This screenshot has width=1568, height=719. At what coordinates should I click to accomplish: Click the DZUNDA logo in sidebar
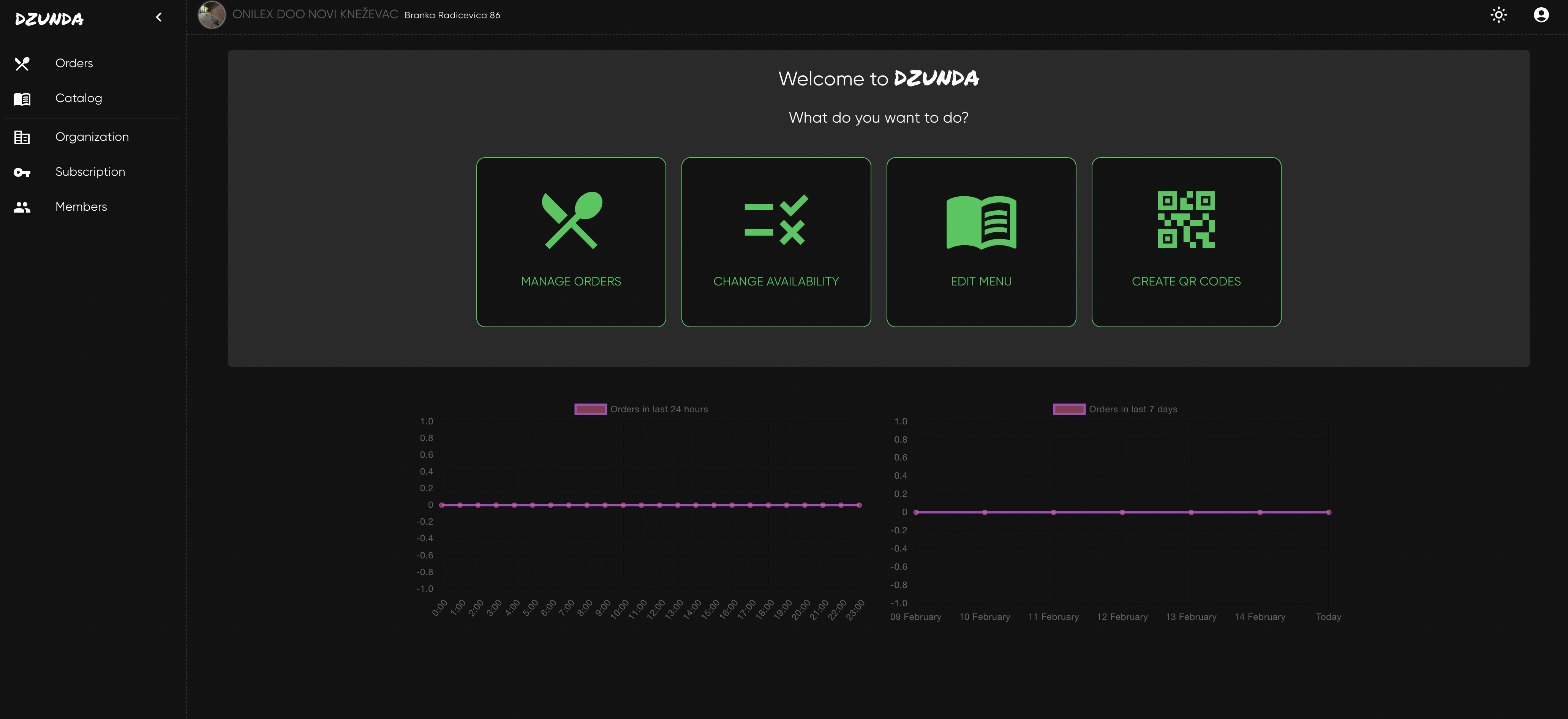(x=49, y=19)
